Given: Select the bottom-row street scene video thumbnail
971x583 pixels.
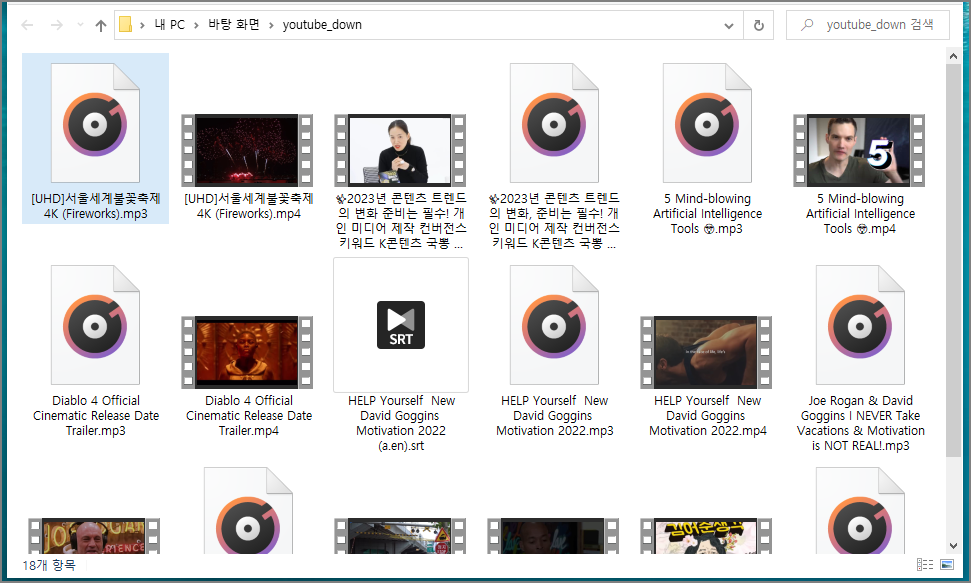Looking at the screenshot, I should point(400,535).
